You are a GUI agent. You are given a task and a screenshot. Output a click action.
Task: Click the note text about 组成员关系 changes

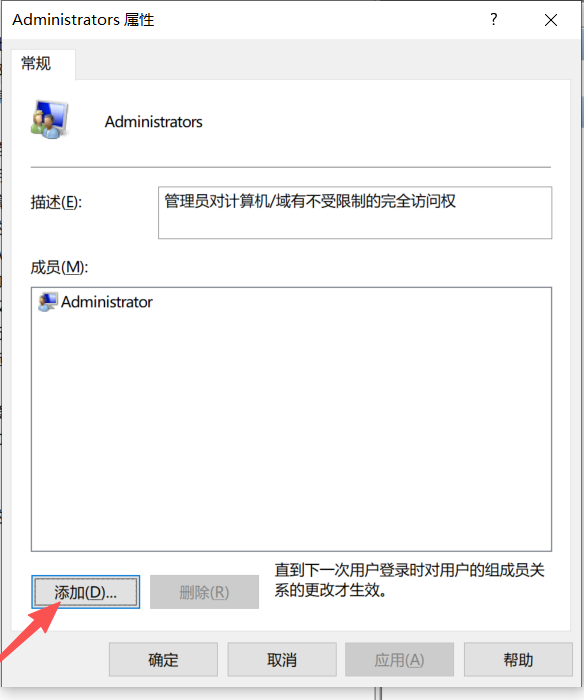409,580
